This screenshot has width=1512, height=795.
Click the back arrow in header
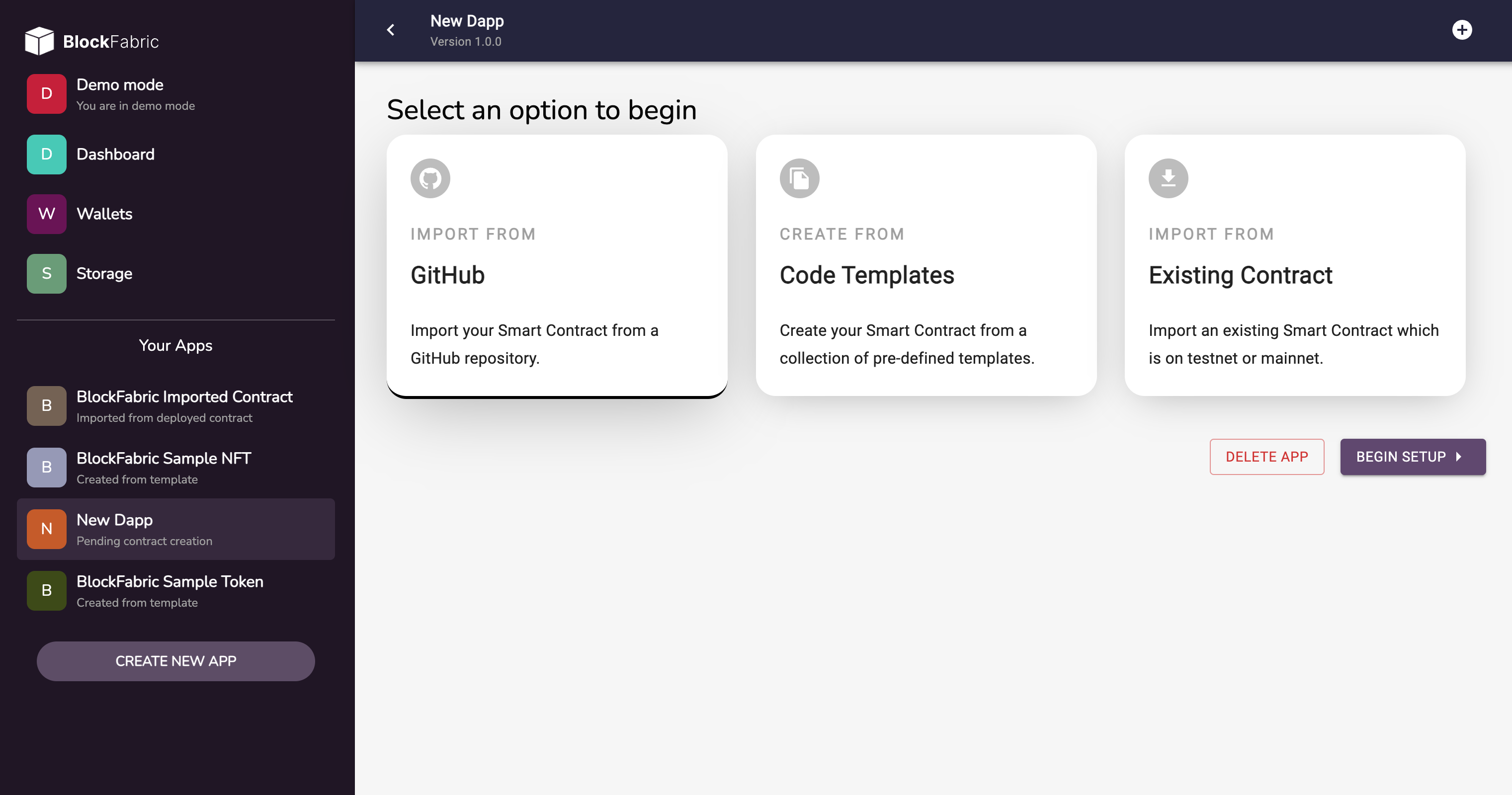[391, 30]
